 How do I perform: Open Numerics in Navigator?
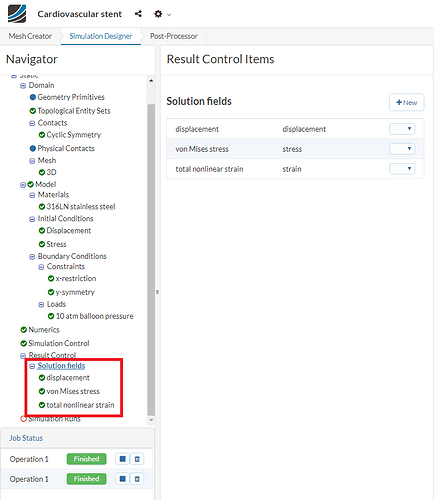pos(44,330)
